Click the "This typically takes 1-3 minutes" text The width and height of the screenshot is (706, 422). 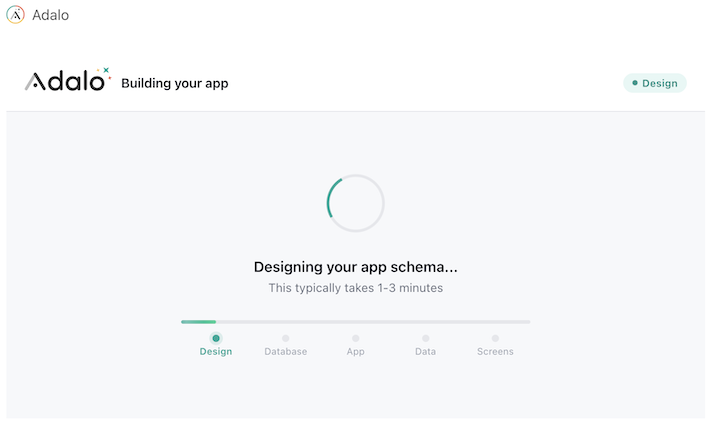pos(355,288)
